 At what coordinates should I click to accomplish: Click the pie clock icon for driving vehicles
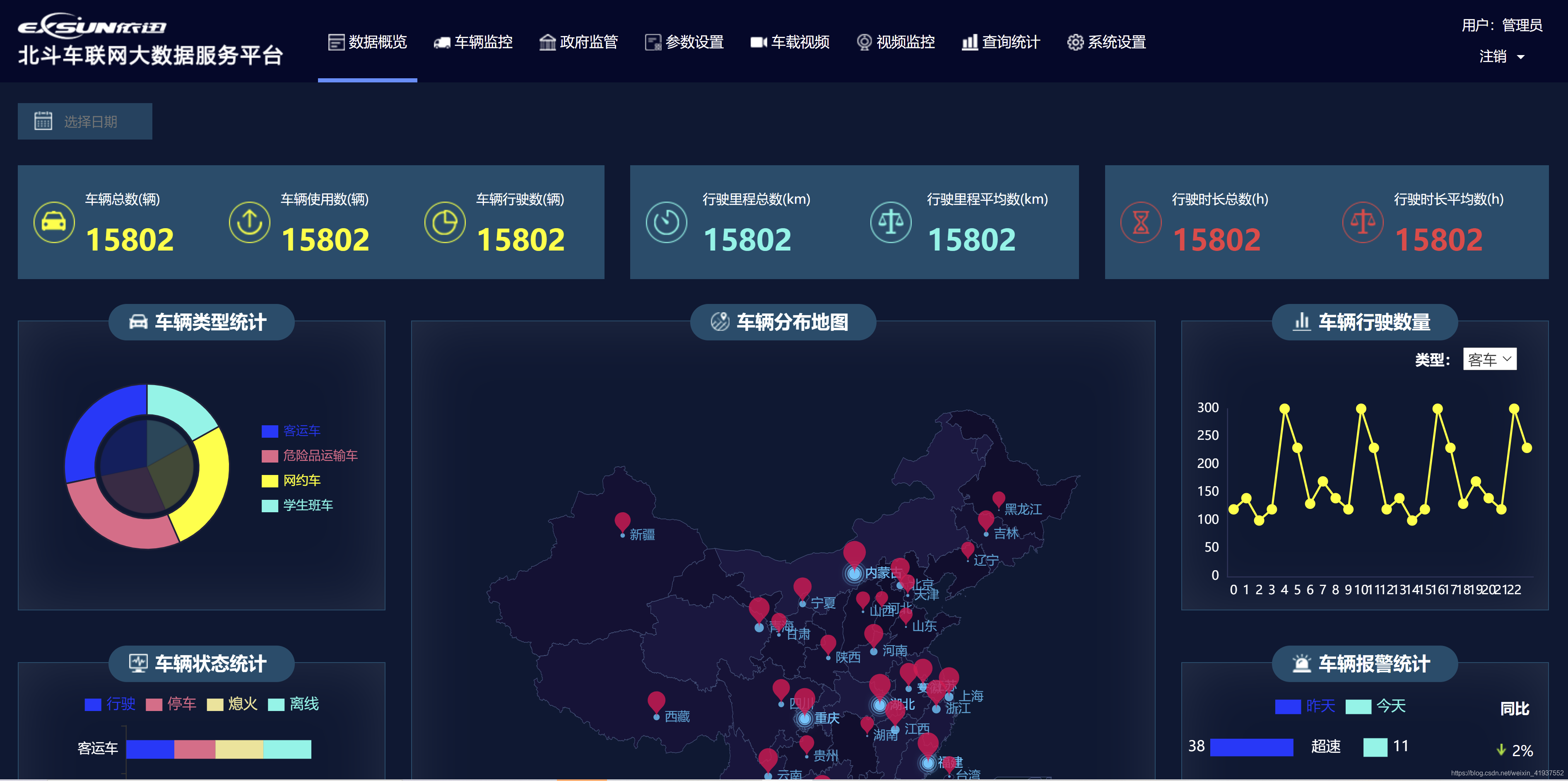(x=444, y=222)
